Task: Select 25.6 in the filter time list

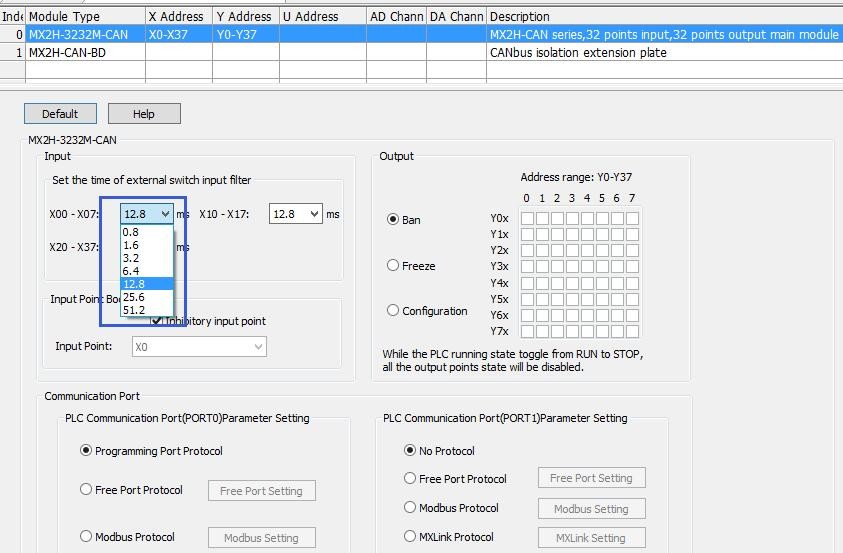Action: click(133, 297)
